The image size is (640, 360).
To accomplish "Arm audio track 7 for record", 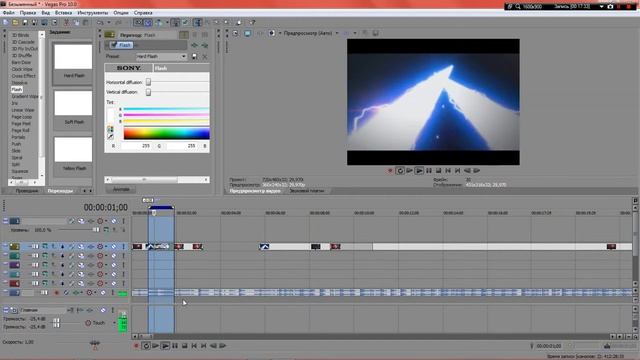I will pos(57,293).
